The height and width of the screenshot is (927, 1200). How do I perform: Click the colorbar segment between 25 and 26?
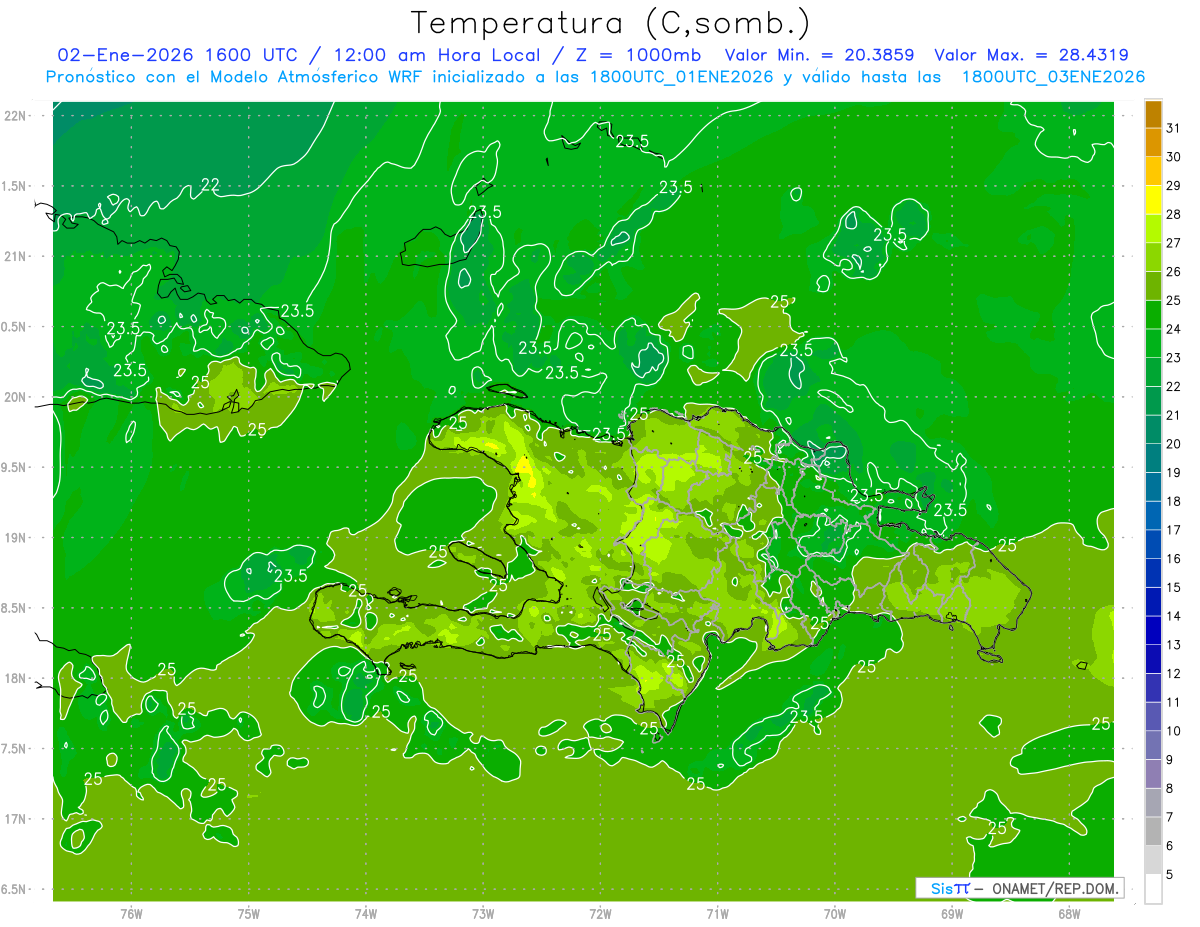[1153, 286]
